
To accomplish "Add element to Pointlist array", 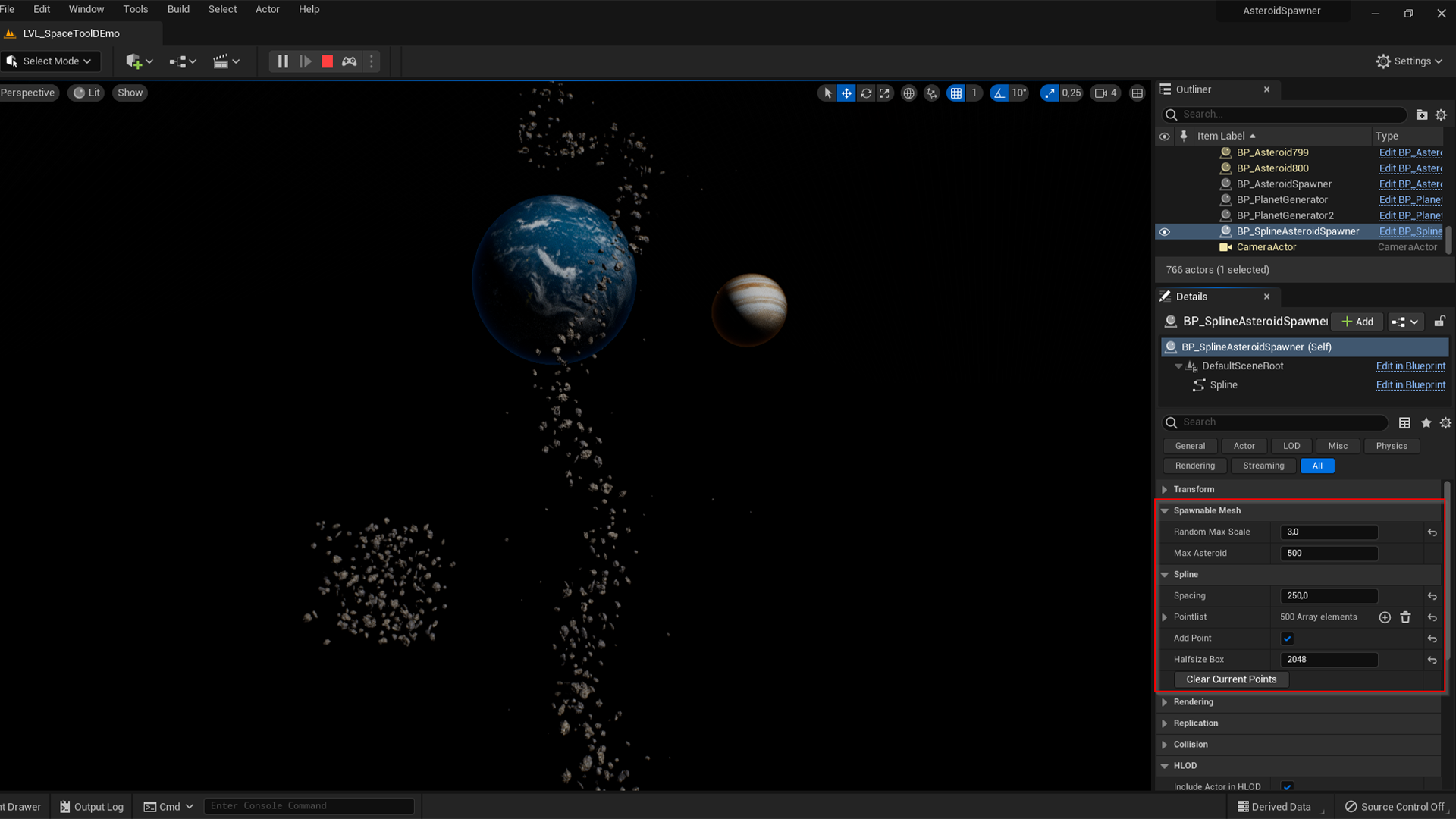I will click(1385, 617).
